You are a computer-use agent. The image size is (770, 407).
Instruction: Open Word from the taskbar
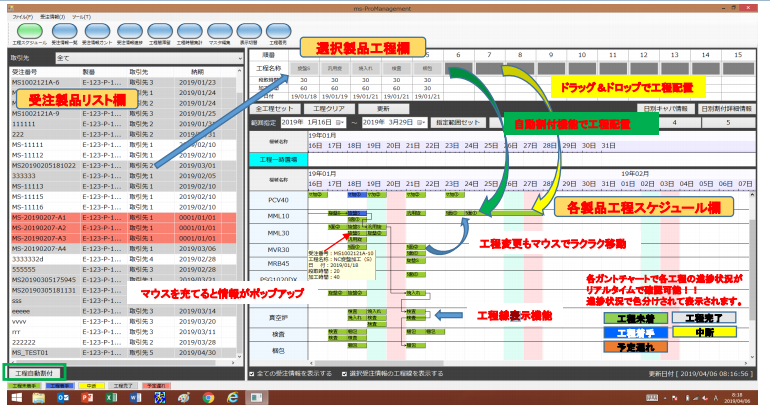pos(136,397)
